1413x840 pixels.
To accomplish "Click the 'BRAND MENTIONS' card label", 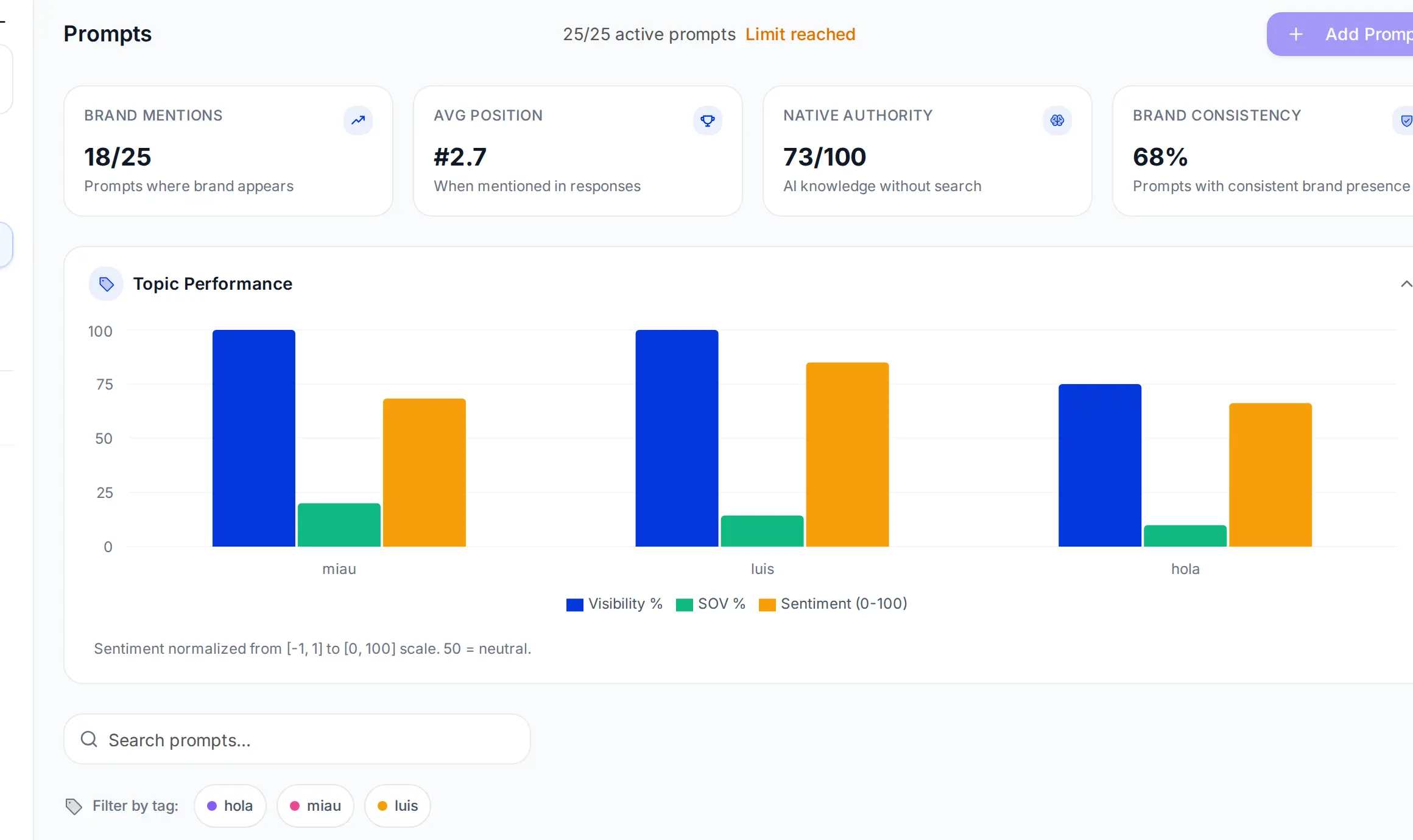I will click(153, 116).
